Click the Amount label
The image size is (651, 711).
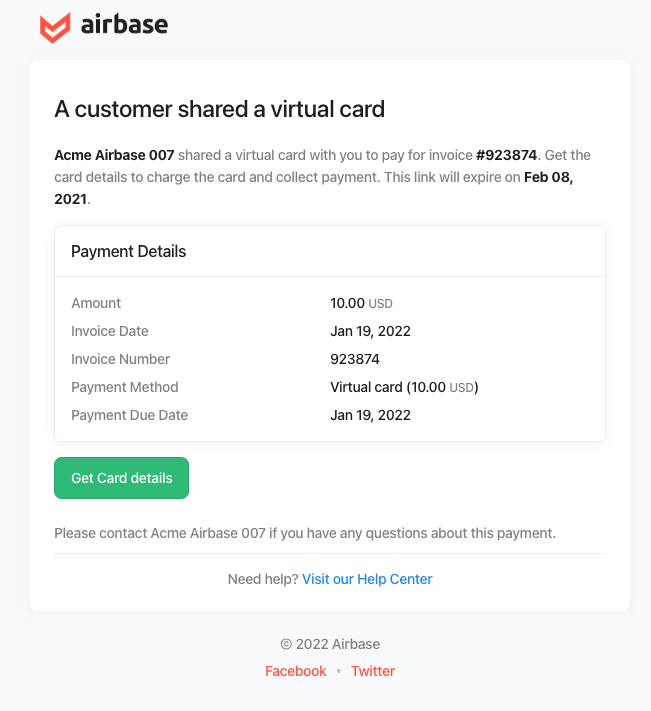tap(96, 303)
